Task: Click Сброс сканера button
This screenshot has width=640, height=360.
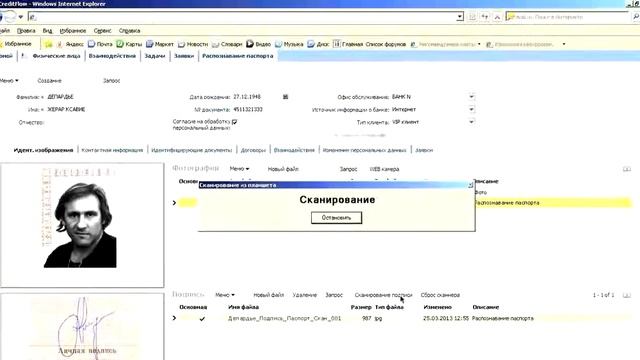Action: point(440,295)
